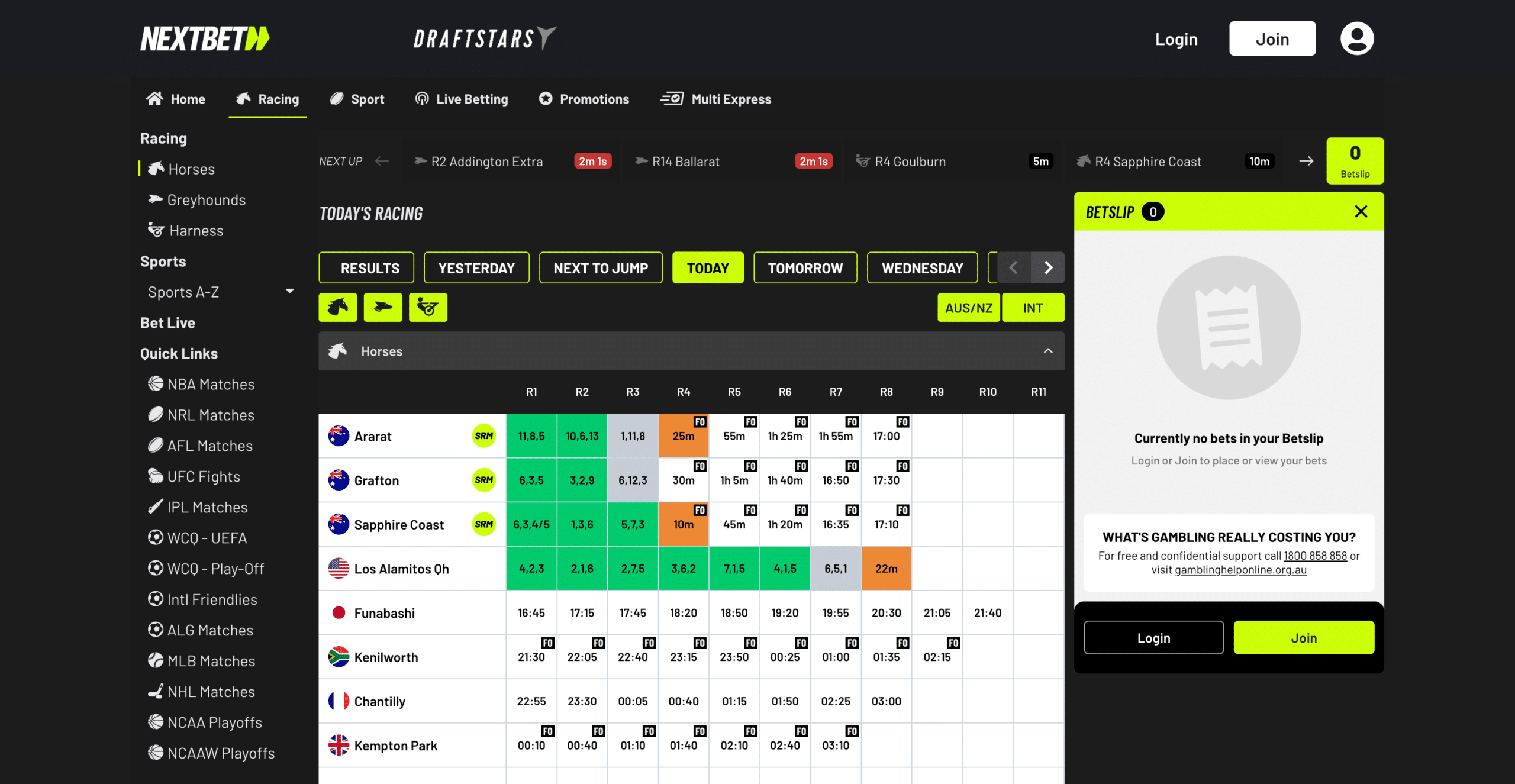The width and height of the screenshot is (1515, 784).
Task: Toggle the horse racing filter icon
Action: 337,307
